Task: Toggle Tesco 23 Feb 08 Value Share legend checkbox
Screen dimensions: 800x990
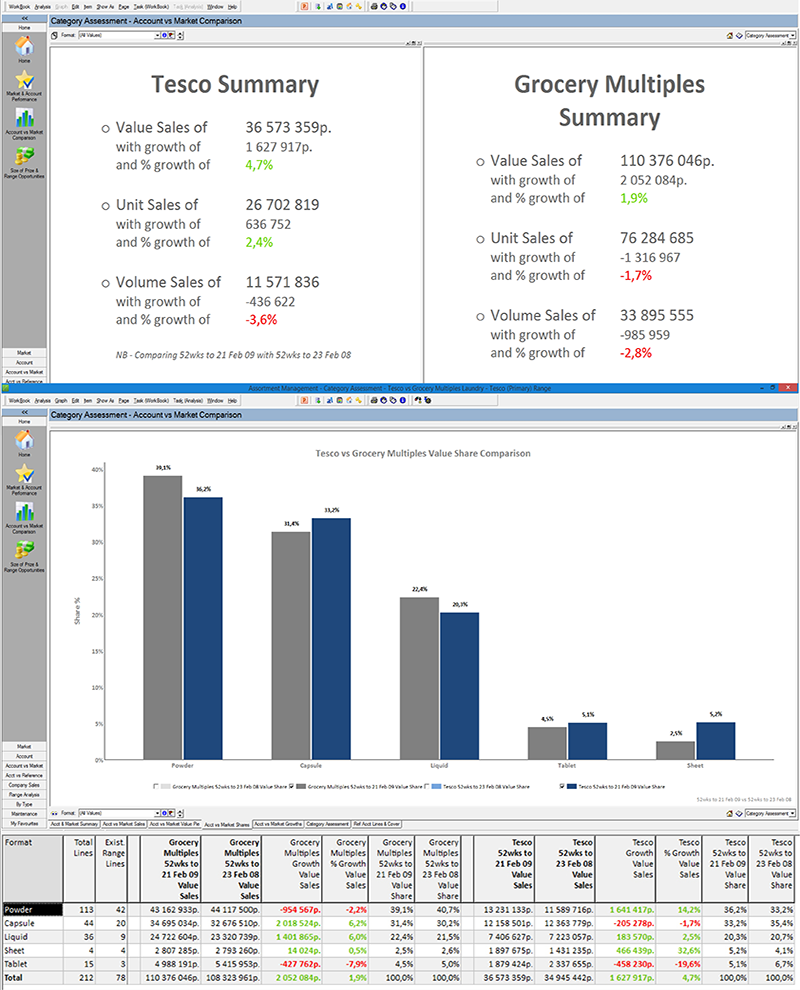Action: 427,787
